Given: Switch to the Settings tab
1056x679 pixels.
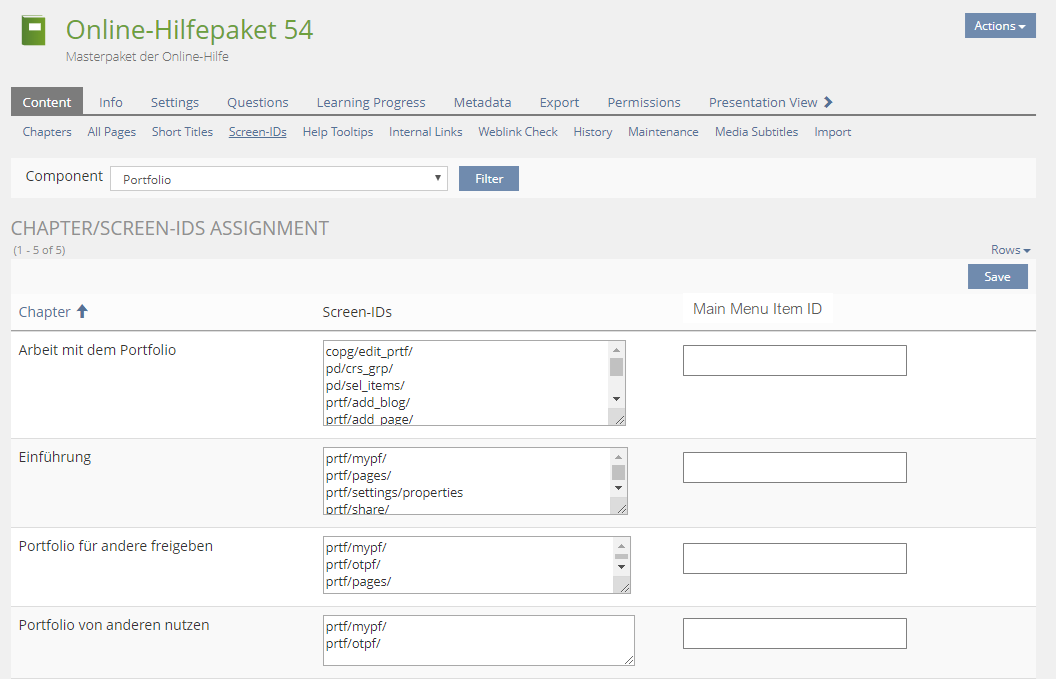Looking at the screenshot, I should (174, 102).
